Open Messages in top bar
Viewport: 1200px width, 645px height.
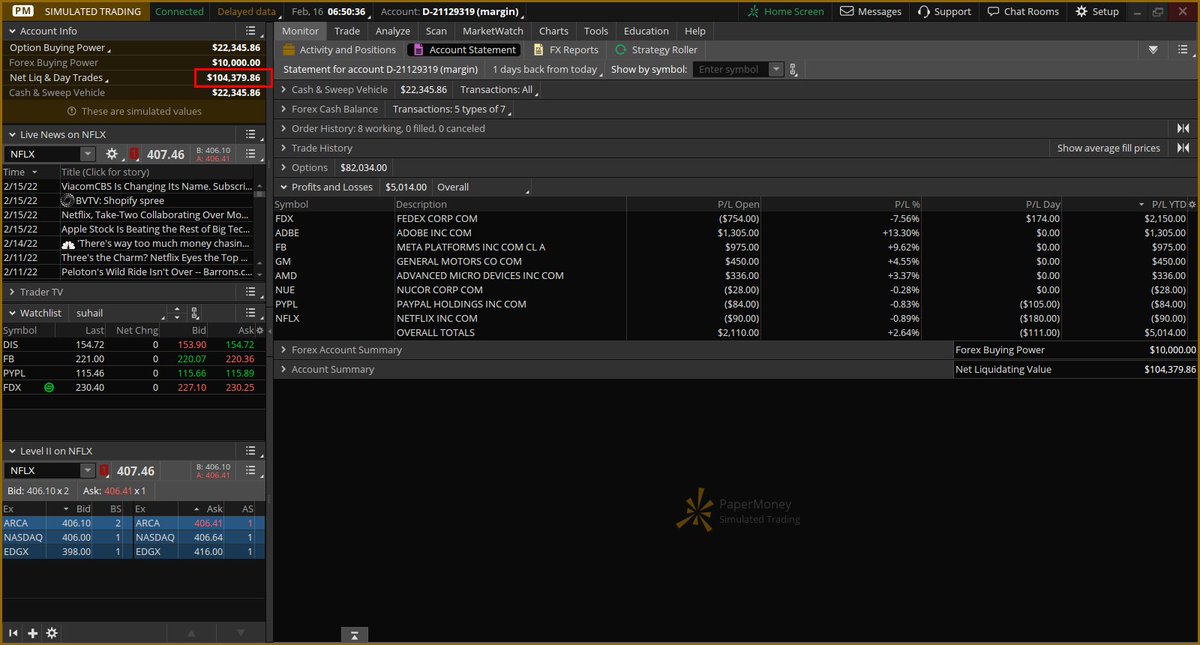coord(870,11)
